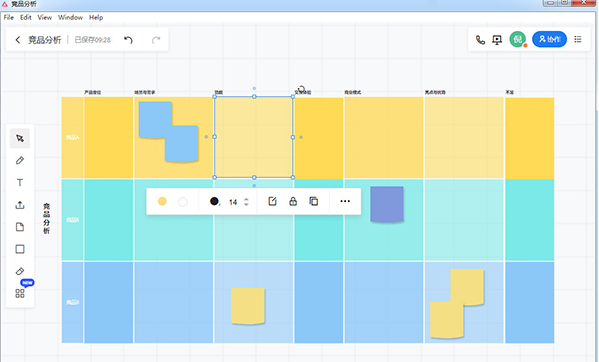The height and width of the screenshot is (362, 599).
Task: Open the white border color option
Action: pyautogui.click(x=183, y=201)
